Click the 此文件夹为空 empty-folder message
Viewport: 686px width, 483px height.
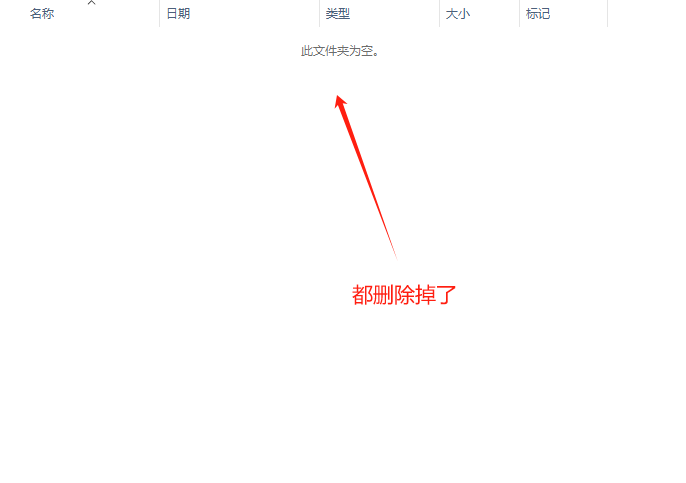[x=340, y=51]
